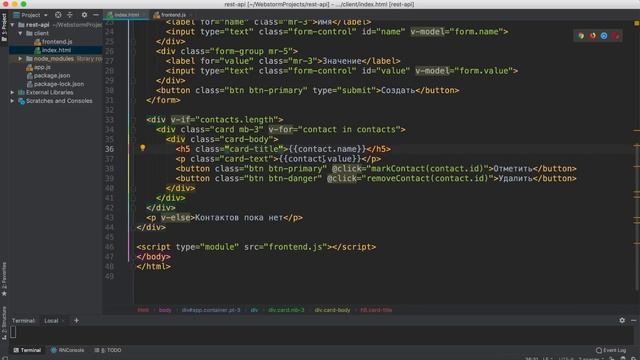
Task: Open the TODO tool window
Action: (108, 350)
